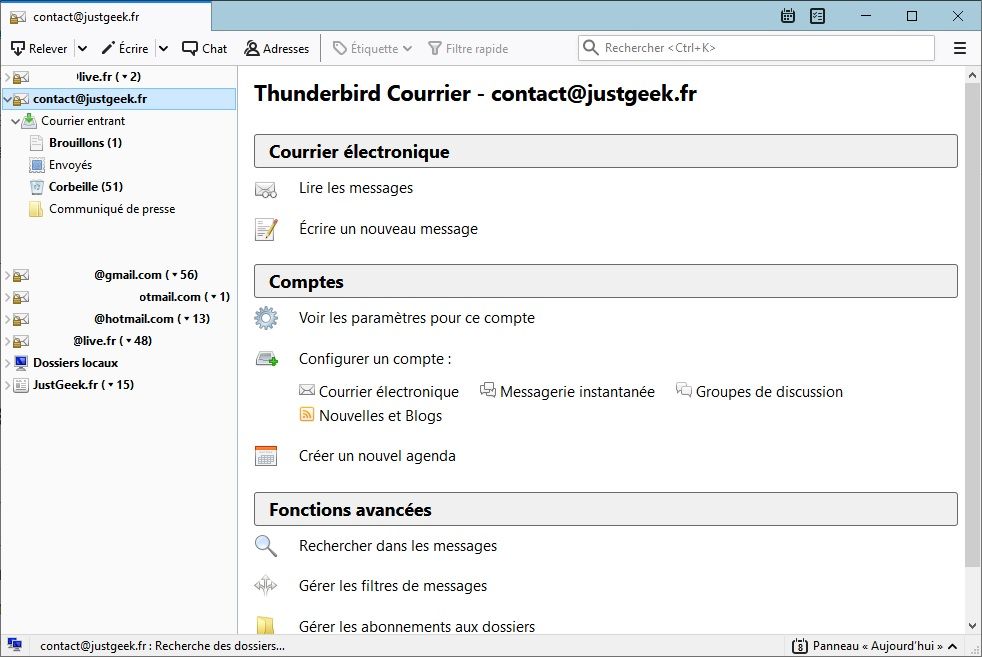This screenshot has width=982, height=657.
Task: Open the Calendar tab icon
Action: pyautogui.click(x=788, y=16)
